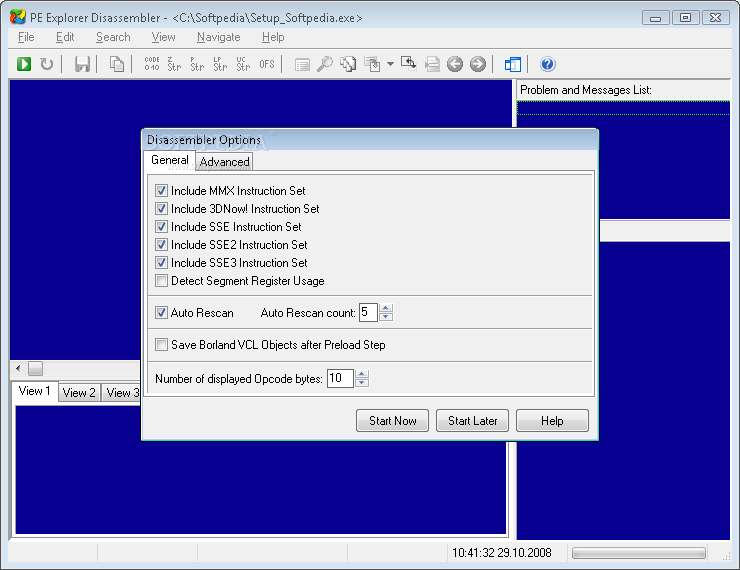Image resolution: width=740 pixels, height=570 pixels.
Task: Click the print-like document icon
Action: click(431, 64)
